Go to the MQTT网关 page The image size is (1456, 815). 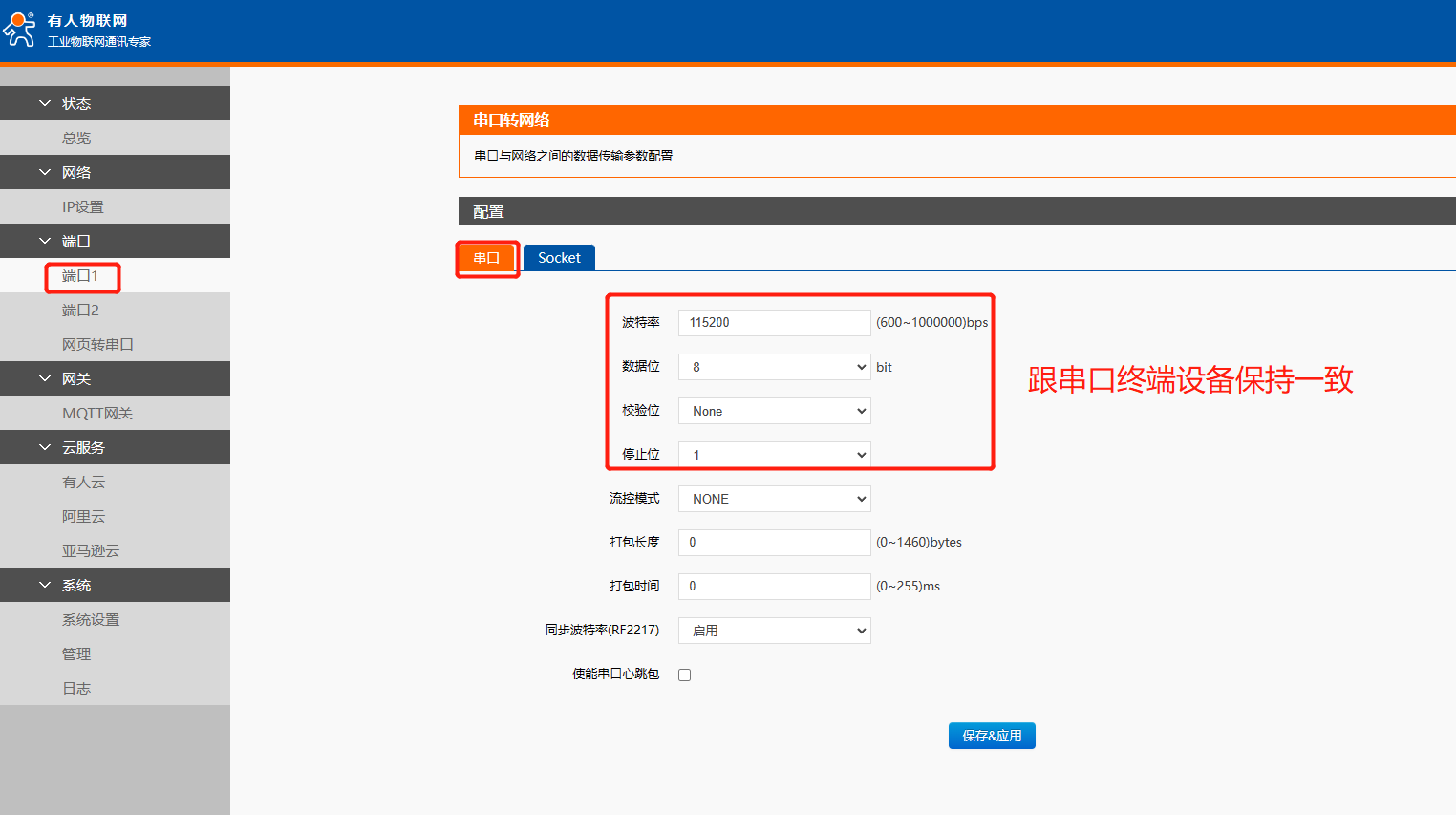coord(97,413)
